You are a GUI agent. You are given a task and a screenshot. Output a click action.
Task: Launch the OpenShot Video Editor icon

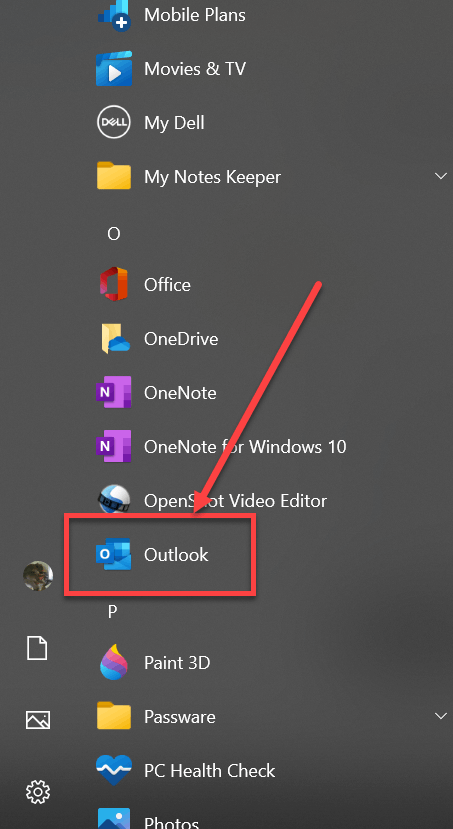114,500
